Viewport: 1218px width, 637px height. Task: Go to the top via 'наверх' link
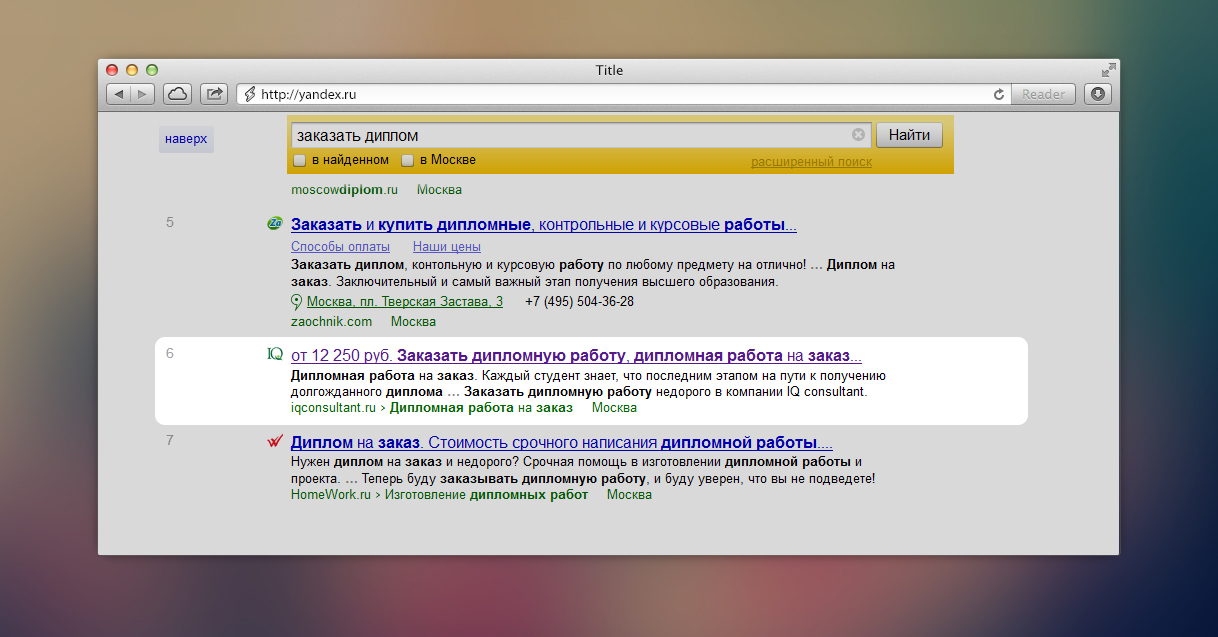coord(186,139)
